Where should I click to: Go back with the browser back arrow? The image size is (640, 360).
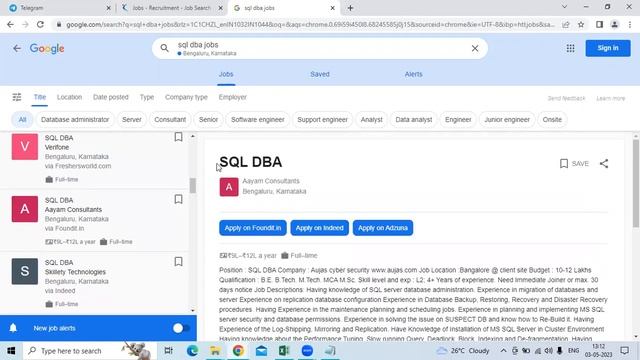click(10, 24)
